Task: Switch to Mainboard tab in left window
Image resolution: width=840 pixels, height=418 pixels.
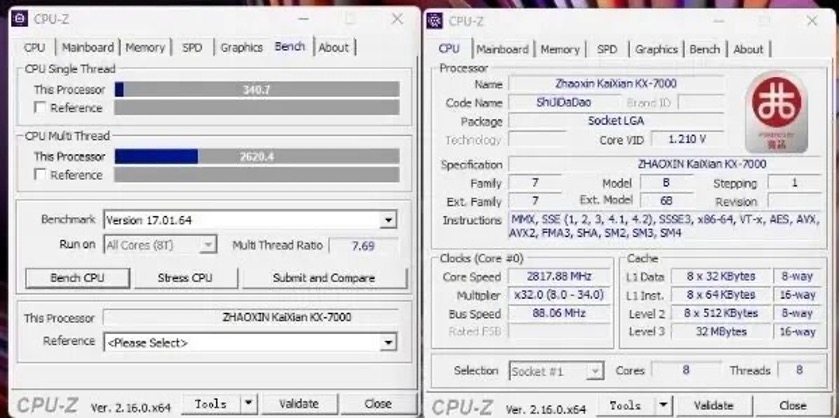Action: point(87,47)
